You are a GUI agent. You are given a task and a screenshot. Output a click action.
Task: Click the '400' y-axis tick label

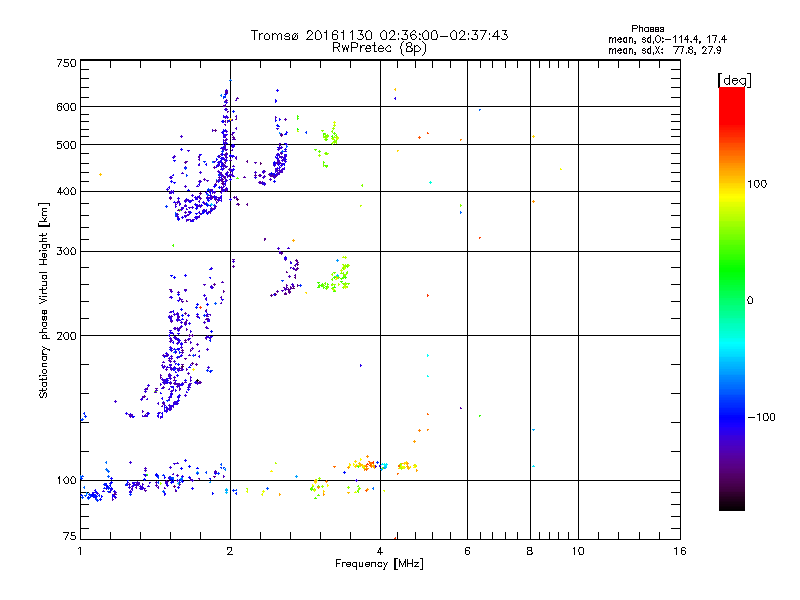[66, 191]
